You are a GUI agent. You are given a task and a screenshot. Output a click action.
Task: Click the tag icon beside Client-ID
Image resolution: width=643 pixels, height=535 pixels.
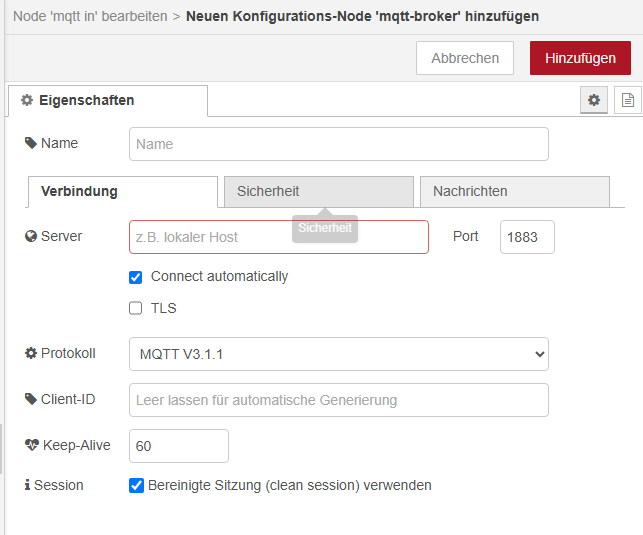point(30,400)
